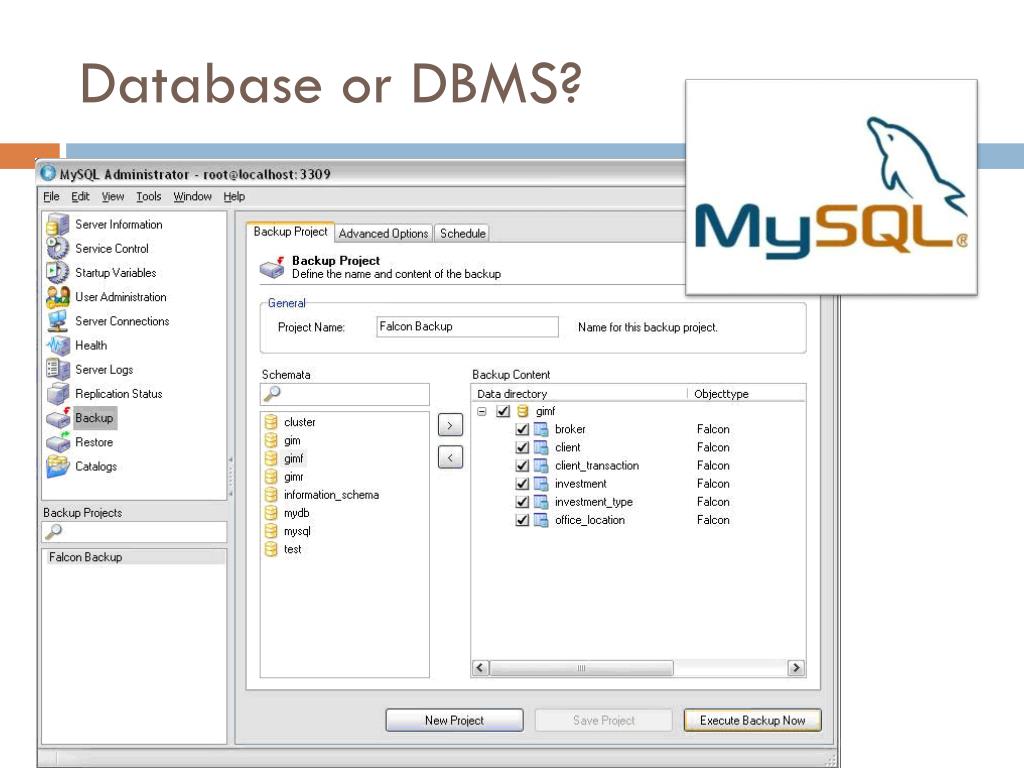Click the Service Control gear icon
Image resolution: width=1024 pixels, height=768 pixels.
click(57, 248)
